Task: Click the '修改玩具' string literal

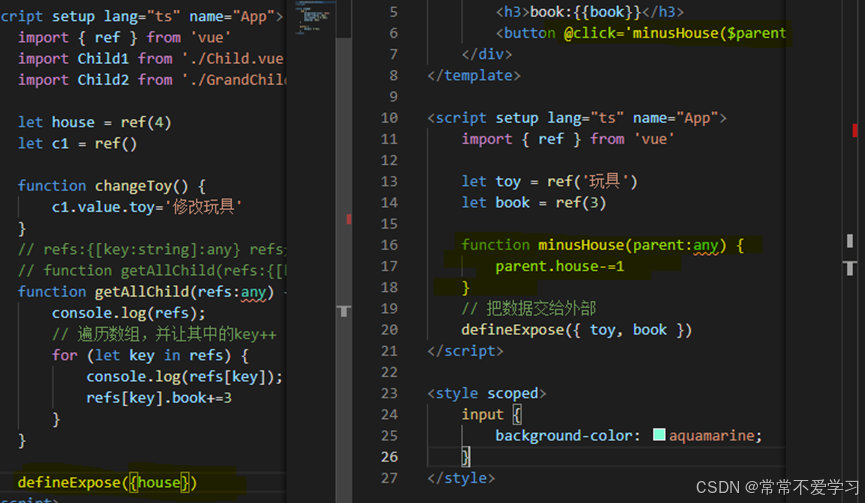Action: point(203,207)
